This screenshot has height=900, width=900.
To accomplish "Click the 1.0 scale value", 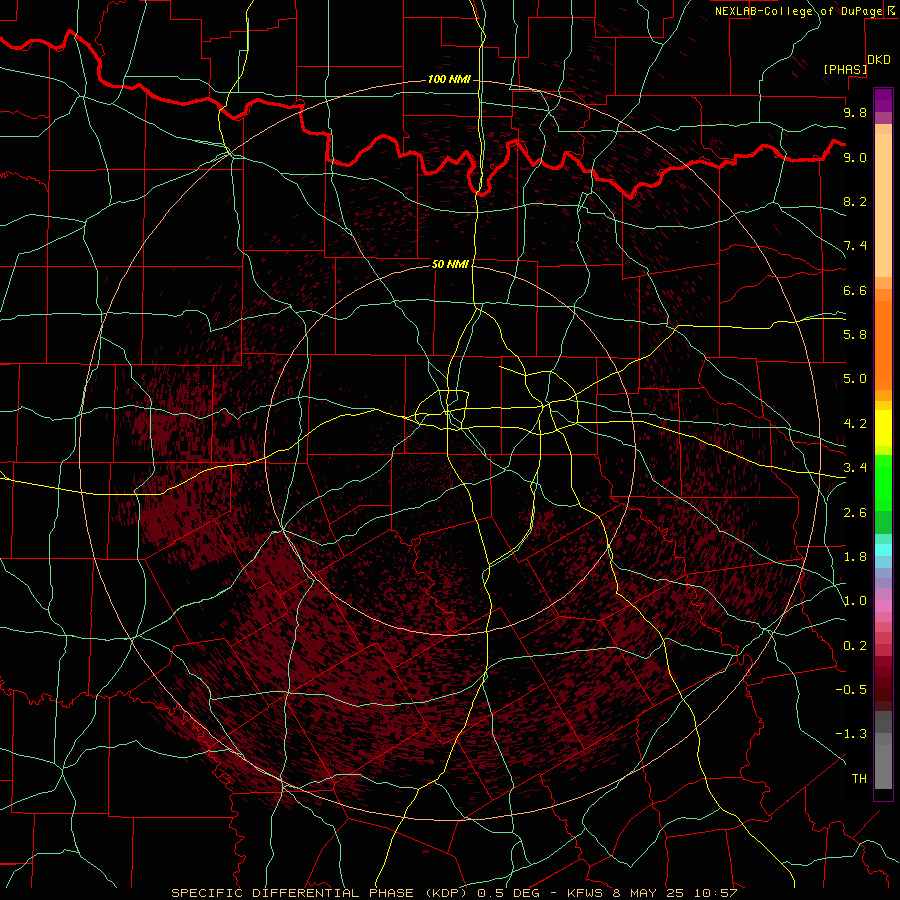I will click(855, 601).
